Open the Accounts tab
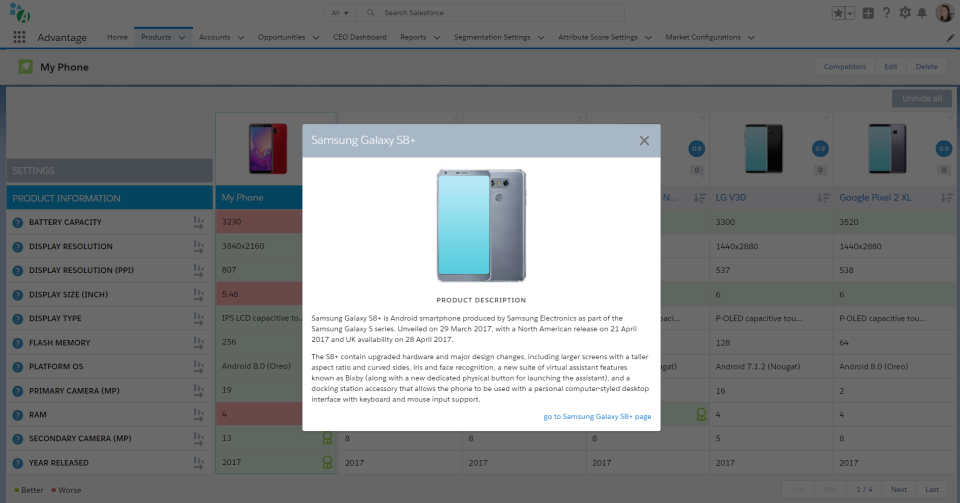The height and width of the screenshot is (503, 960). point(214,37)
